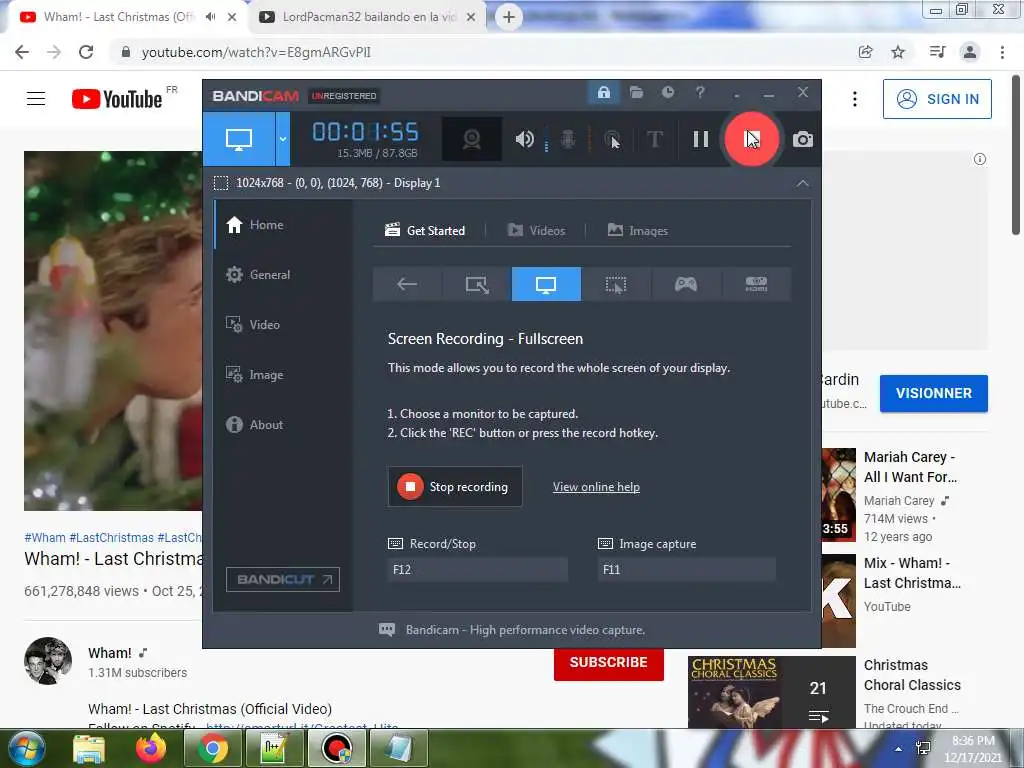Select rectangle on screen recording mode
1024x768 pixels.
point(477,284)
